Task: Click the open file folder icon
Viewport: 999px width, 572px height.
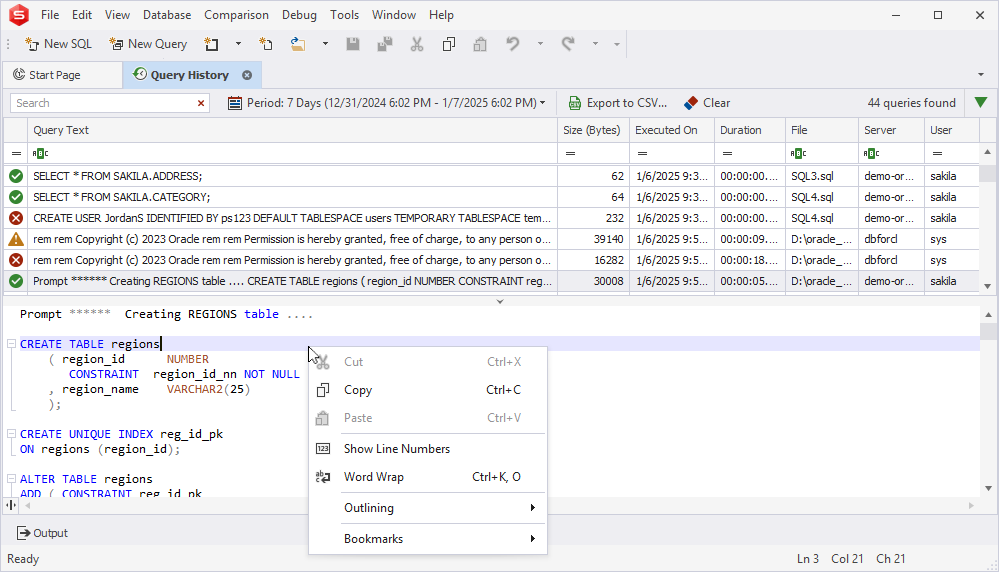Action: pos(298,44)
